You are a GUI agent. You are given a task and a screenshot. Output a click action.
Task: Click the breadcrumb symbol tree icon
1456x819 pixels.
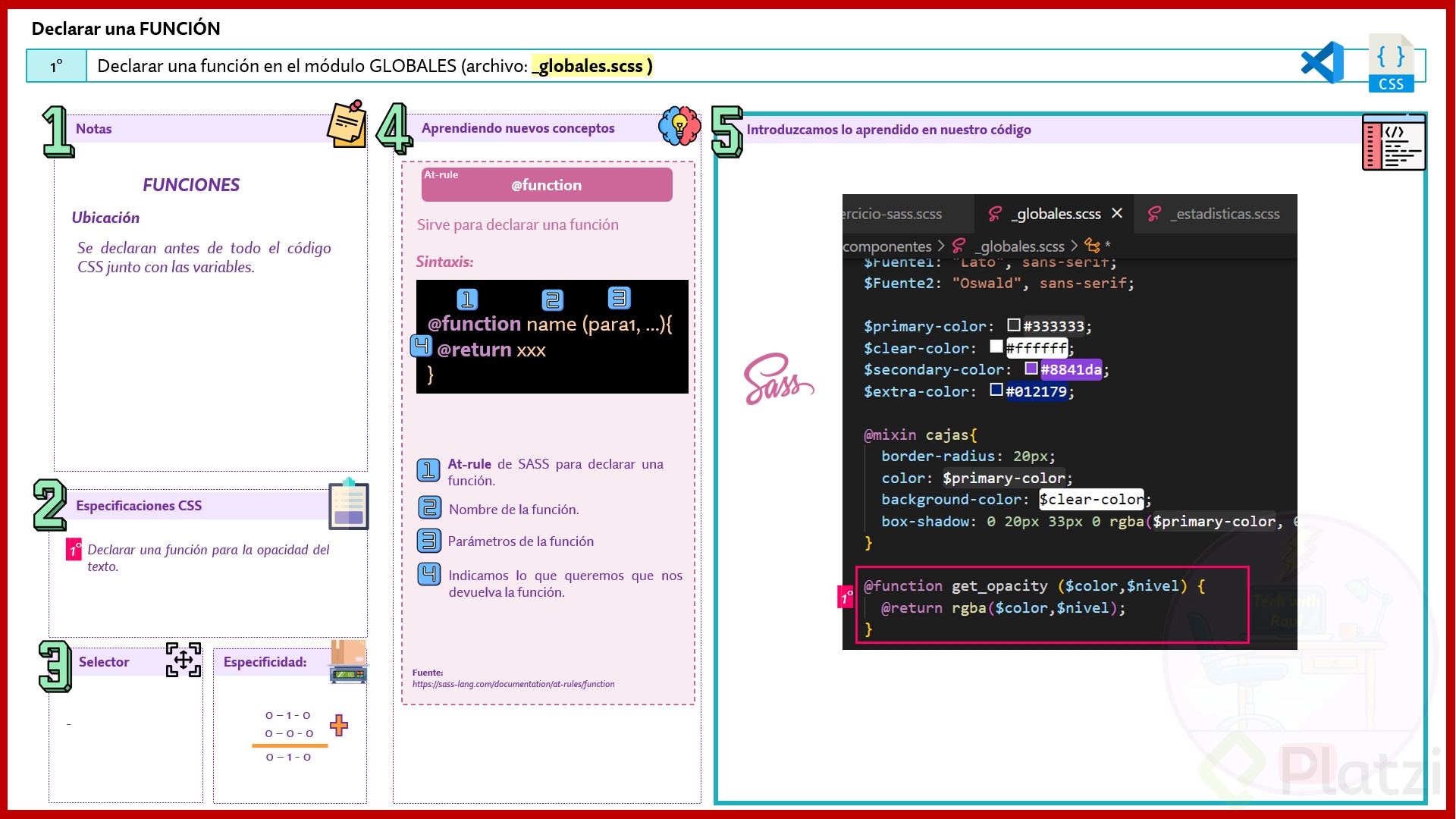1092,245
